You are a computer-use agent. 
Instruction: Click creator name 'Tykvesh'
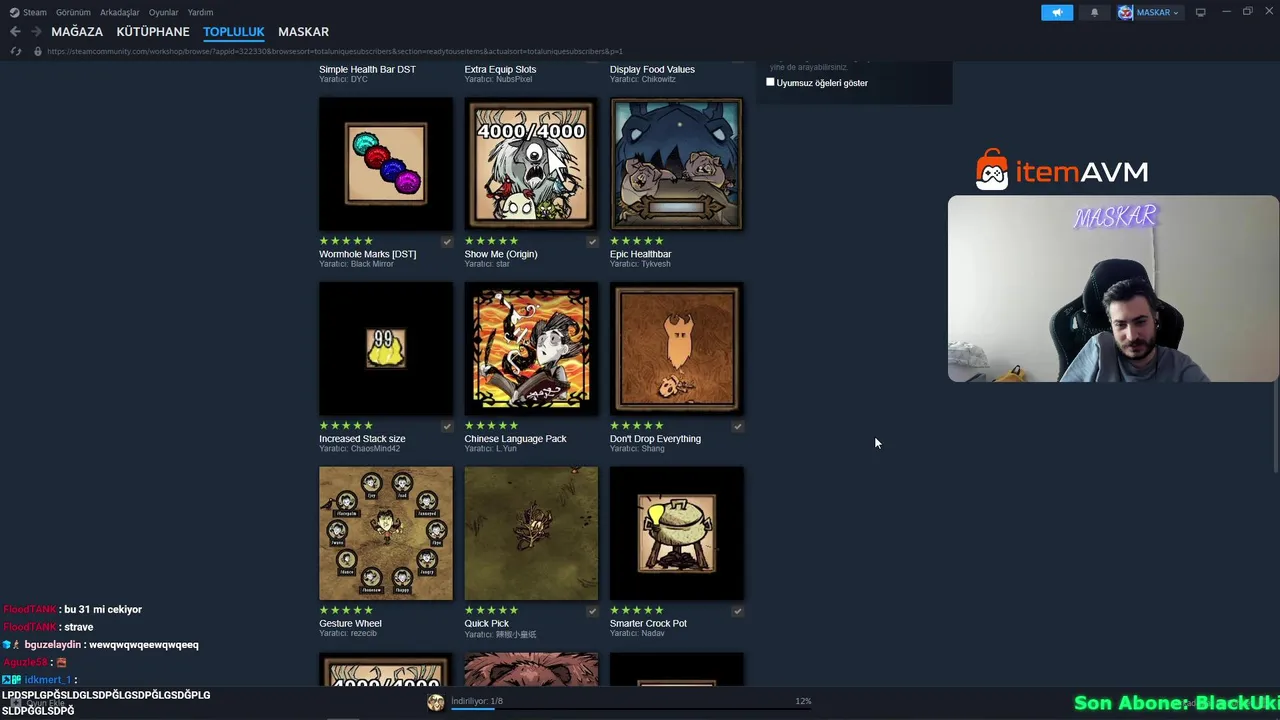[656, 264]
